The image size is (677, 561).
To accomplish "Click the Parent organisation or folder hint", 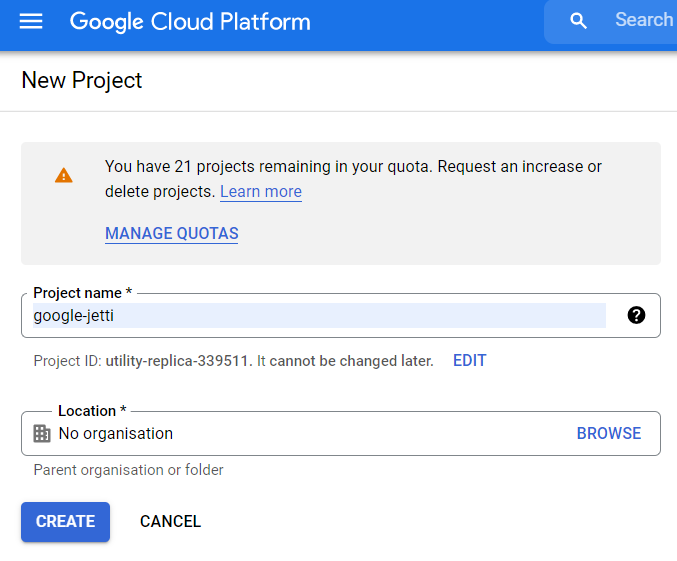I will pyautogui.click(x=128, y=470).
